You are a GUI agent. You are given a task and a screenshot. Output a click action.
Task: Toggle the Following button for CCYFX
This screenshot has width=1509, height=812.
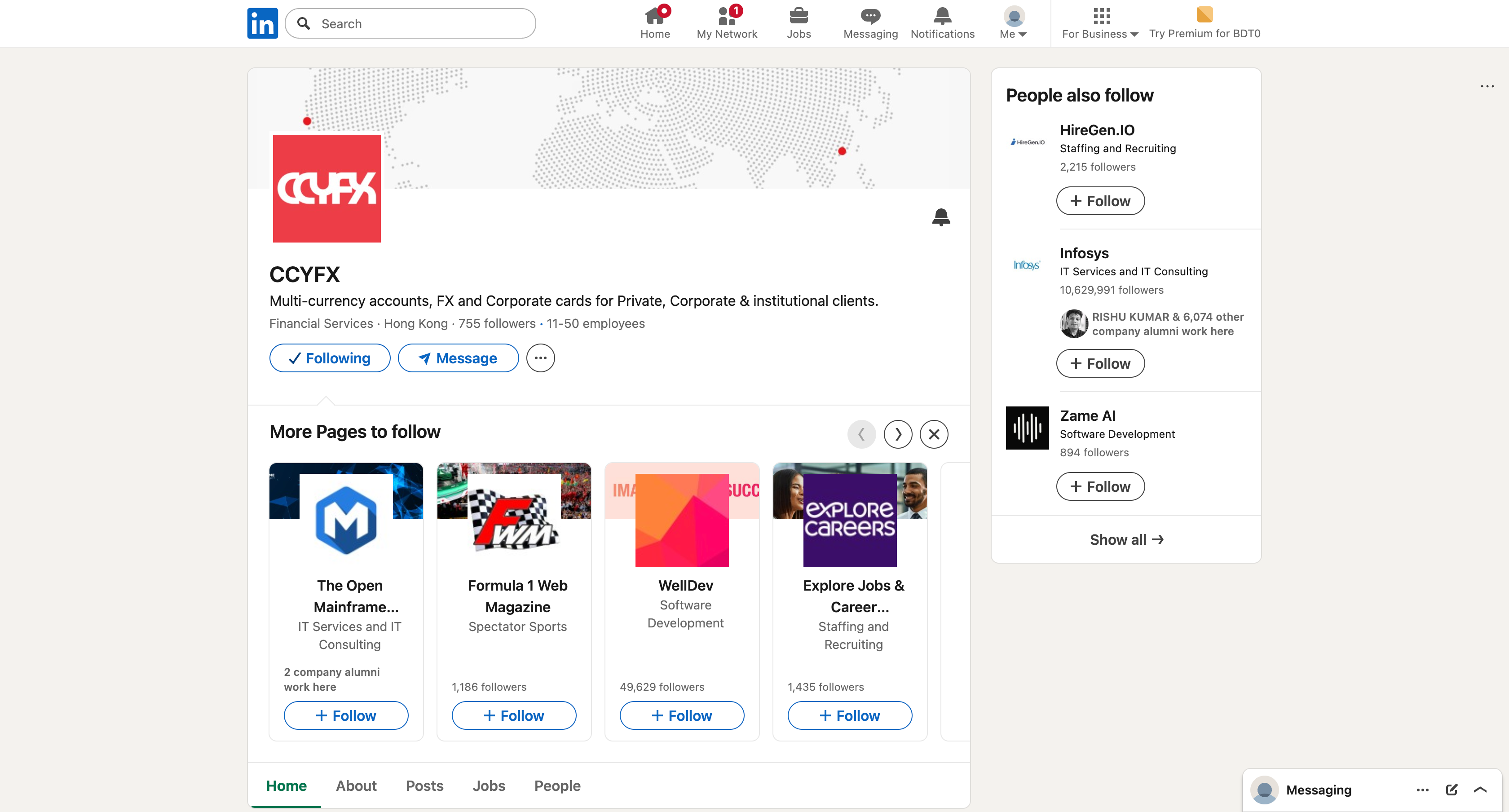point(330,358)
